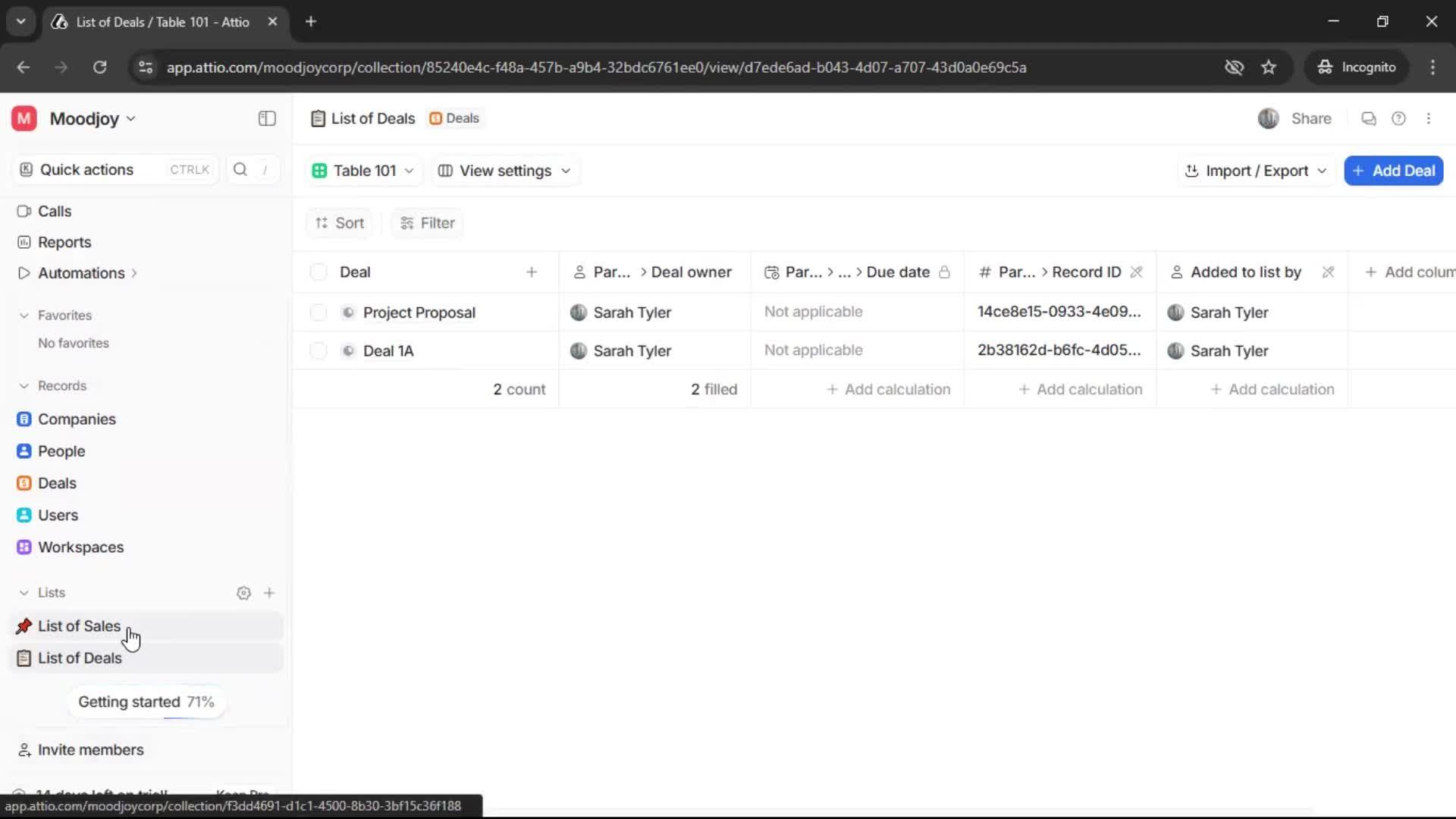Open search via the magnifier icon
The width and height of the screenshot is (1456, 819).
[240, 169]
